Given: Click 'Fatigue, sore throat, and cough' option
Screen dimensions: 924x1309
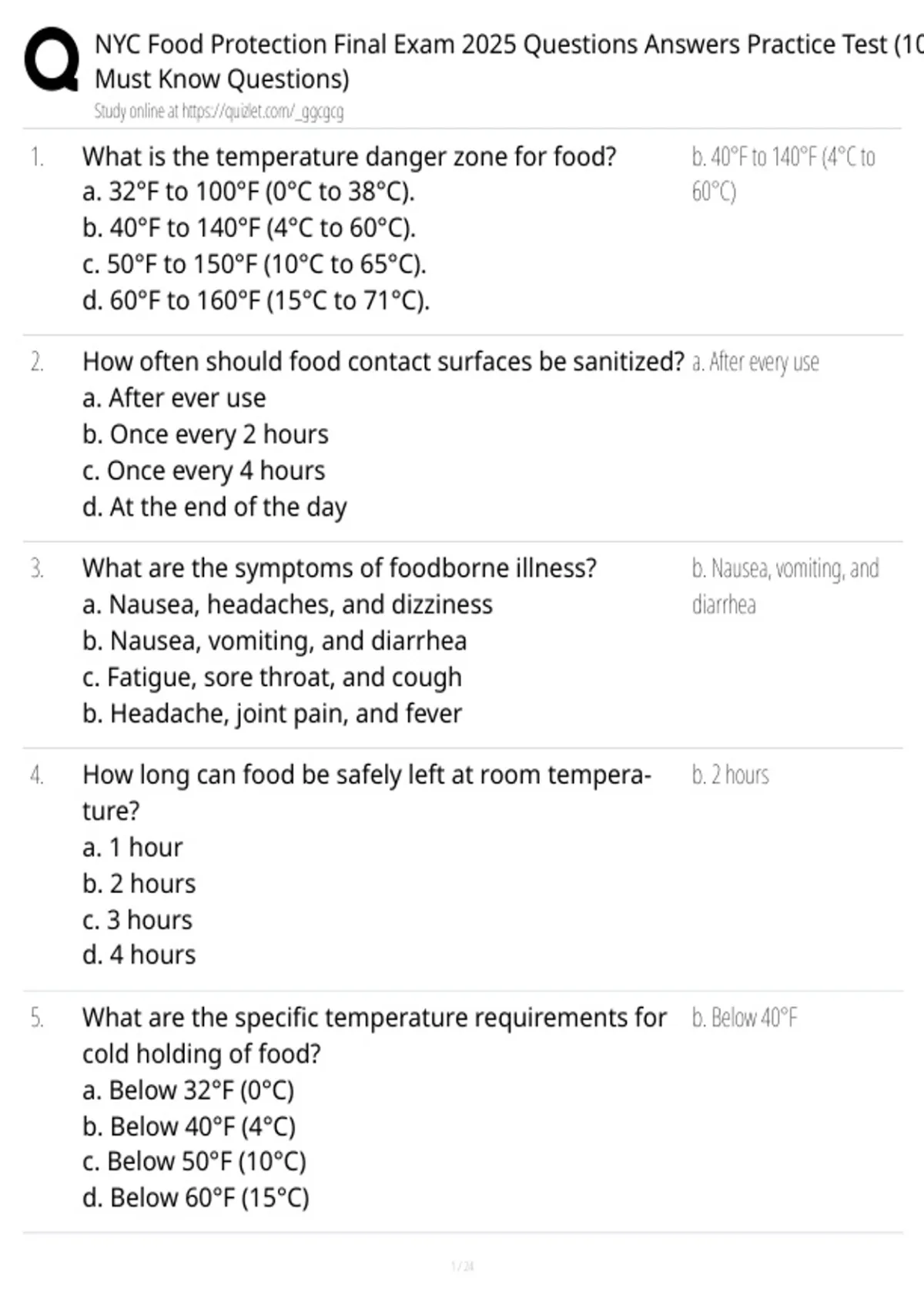Looking at the screenshot, I should click(x=272, y=678).
